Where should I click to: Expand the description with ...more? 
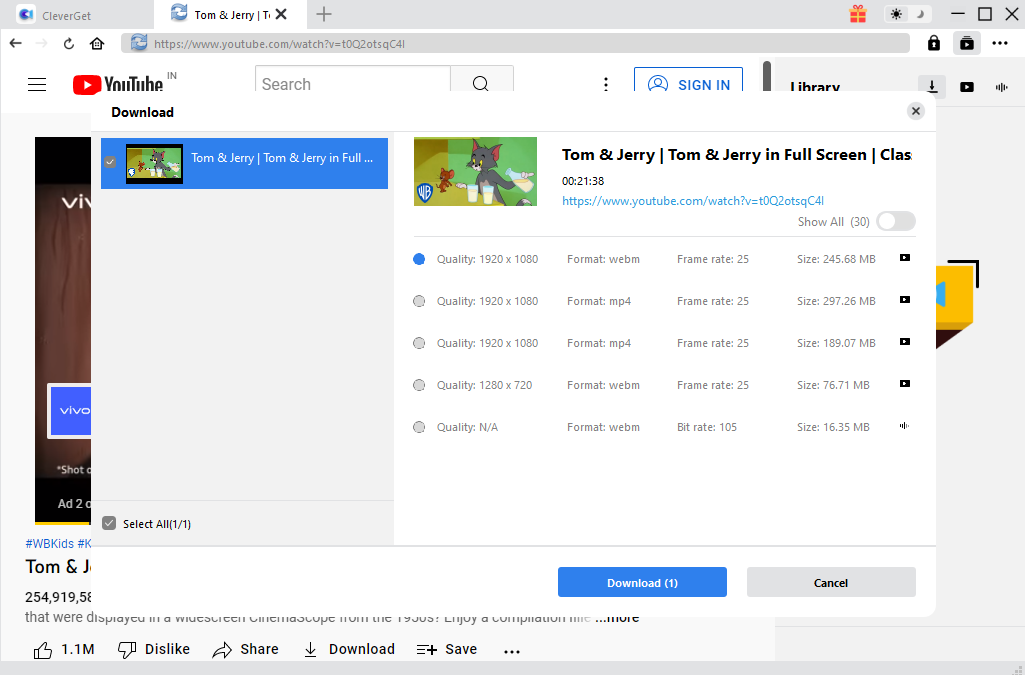click(617, 617)
